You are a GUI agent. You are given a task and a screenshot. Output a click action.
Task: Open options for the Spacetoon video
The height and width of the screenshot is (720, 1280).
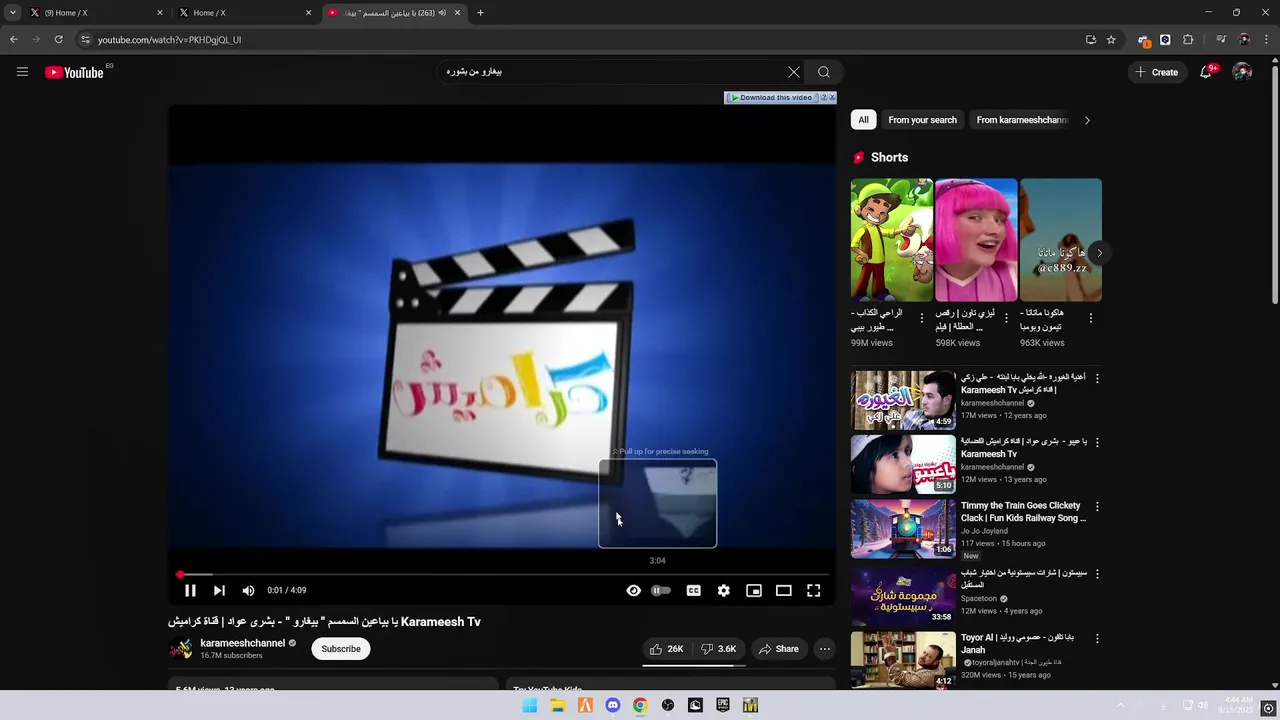[1097, 574]
